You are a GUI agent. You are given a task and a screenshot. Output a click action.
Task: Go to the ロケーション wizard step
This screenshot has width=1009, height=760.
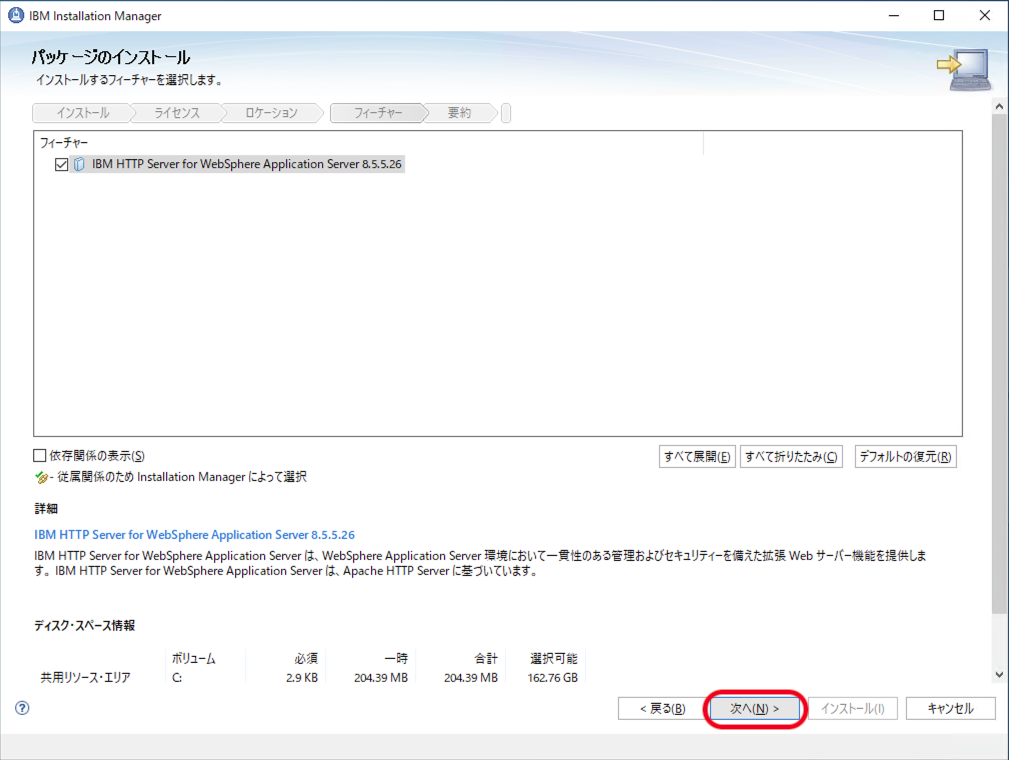coord(271,113)
